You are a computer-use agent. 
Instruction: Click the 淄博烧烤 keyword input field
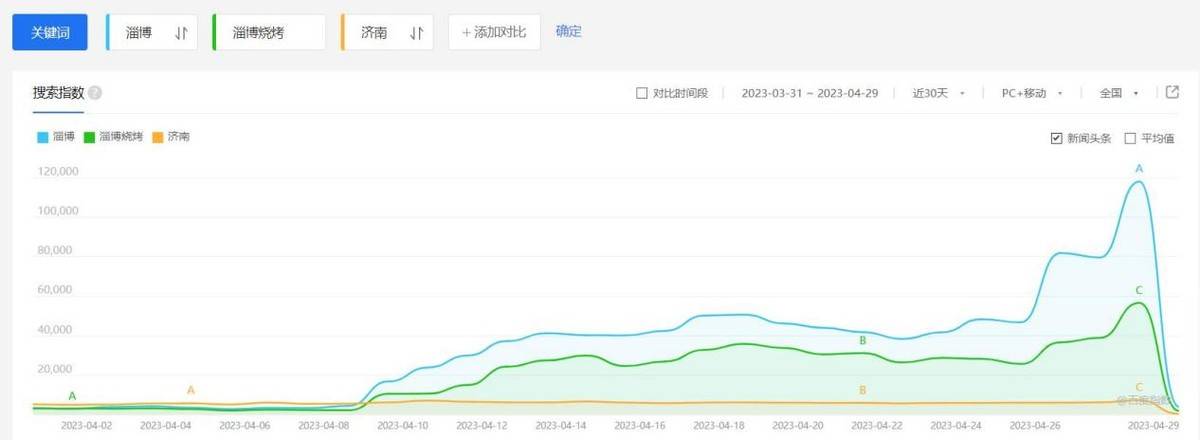(x=270, y=32)
